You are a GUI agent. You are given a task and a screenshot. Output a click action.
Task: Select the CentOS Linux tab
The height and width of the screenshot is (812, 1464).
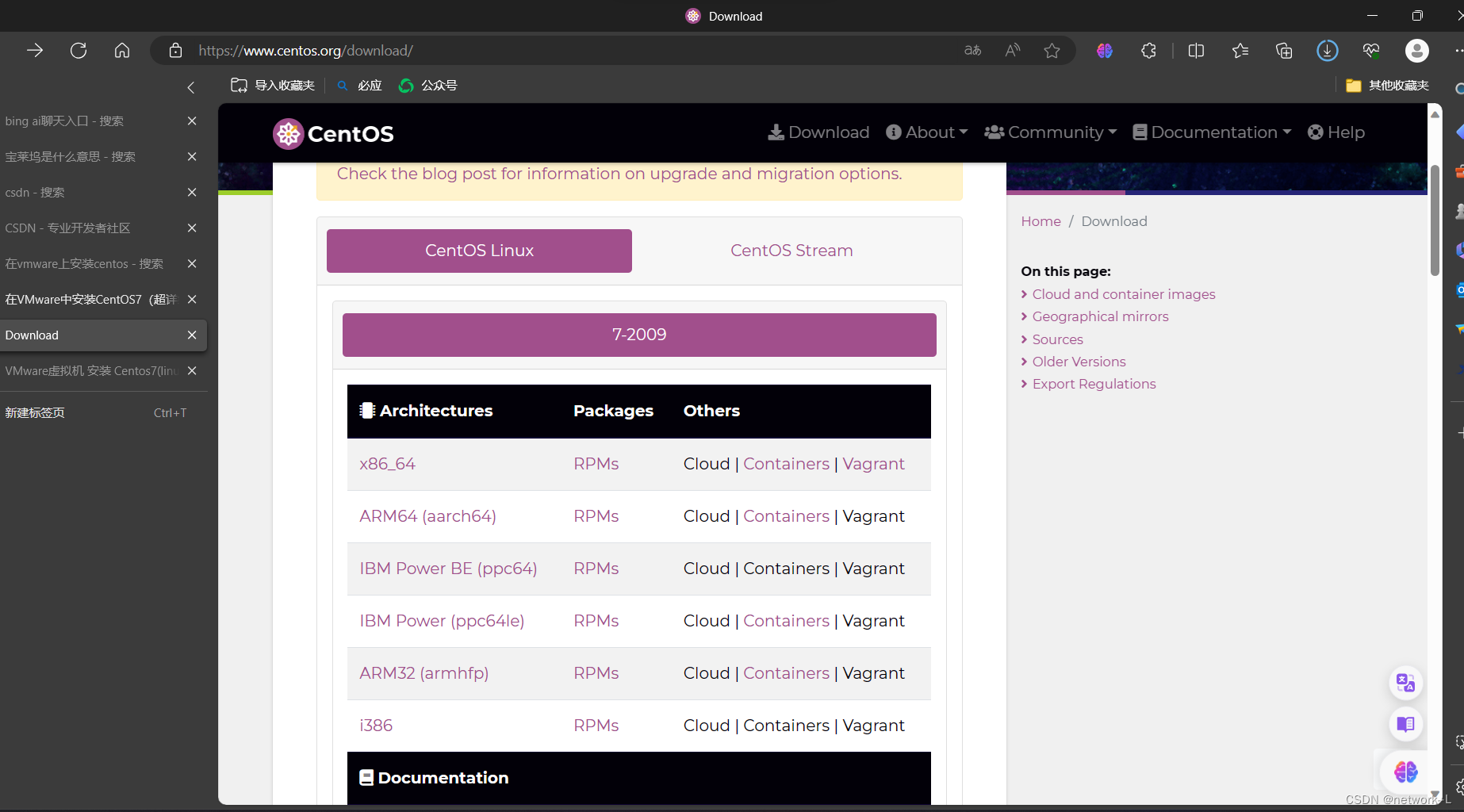(479, 251)
